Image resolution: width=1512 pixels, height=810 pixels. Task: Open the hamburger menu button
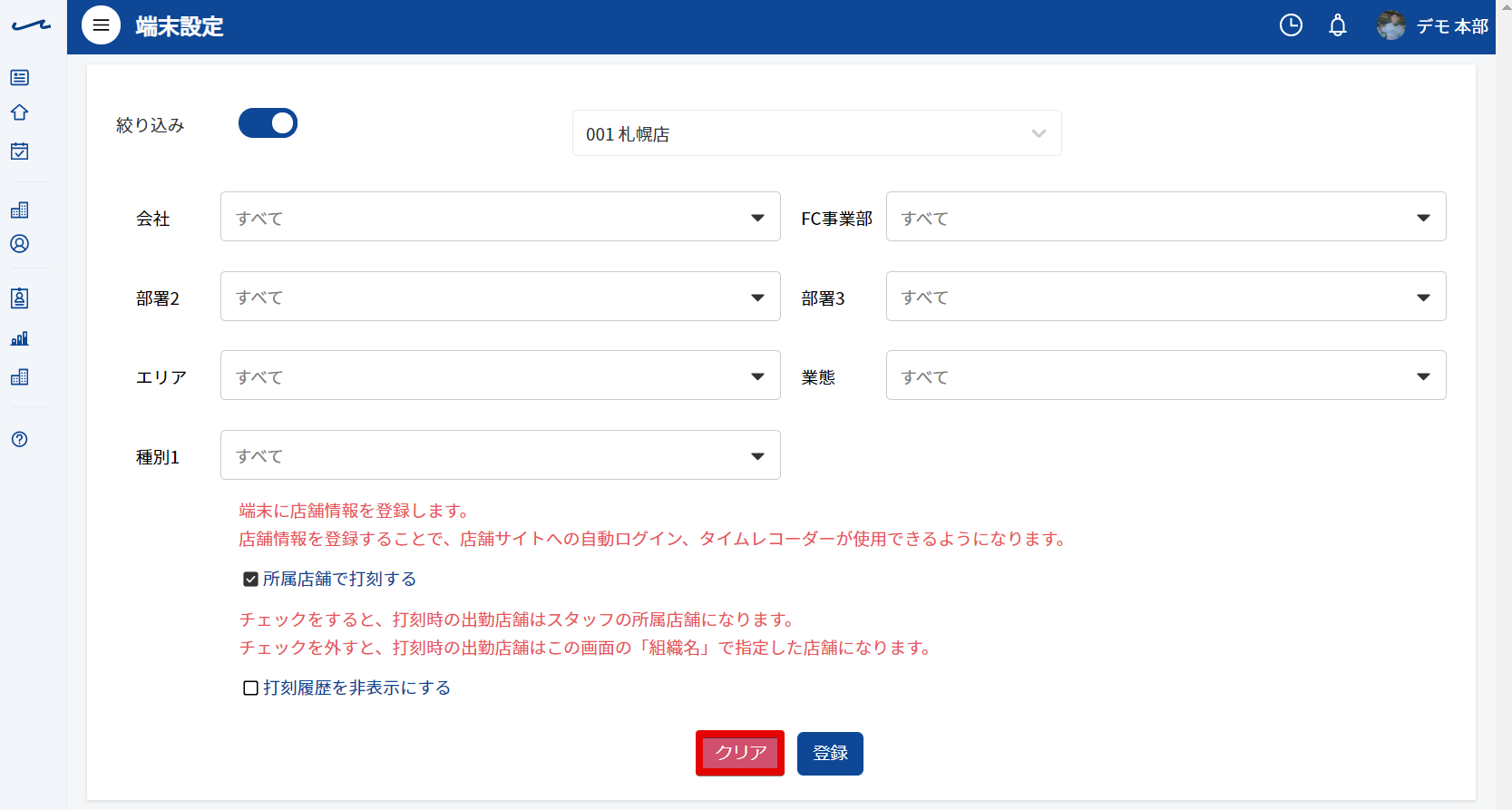(x=101, y=25)
